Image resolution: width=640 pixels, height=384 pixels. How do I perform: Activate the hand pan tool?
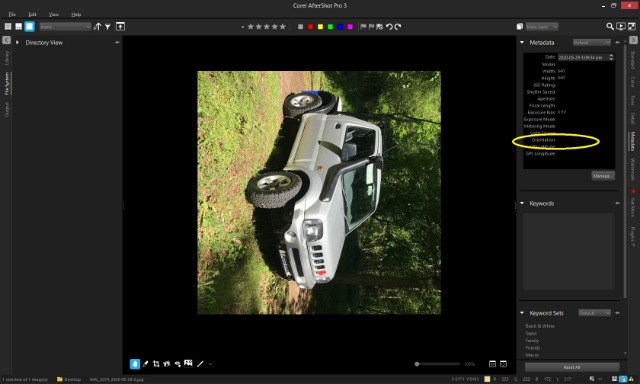[135, 364]
